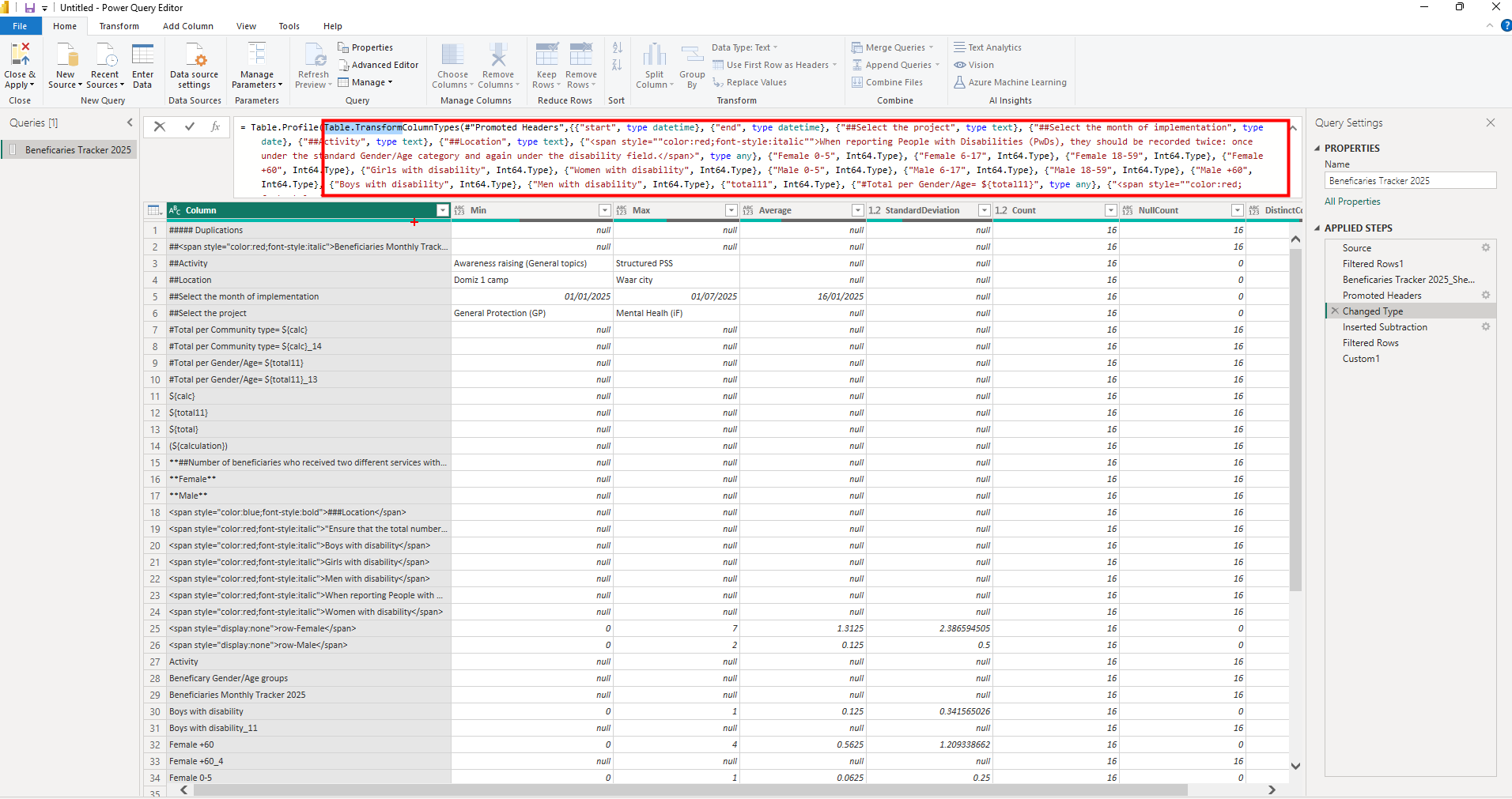
Task: Click the Enter Data icon
Action: pyautogui.click(x=142, y=55)
